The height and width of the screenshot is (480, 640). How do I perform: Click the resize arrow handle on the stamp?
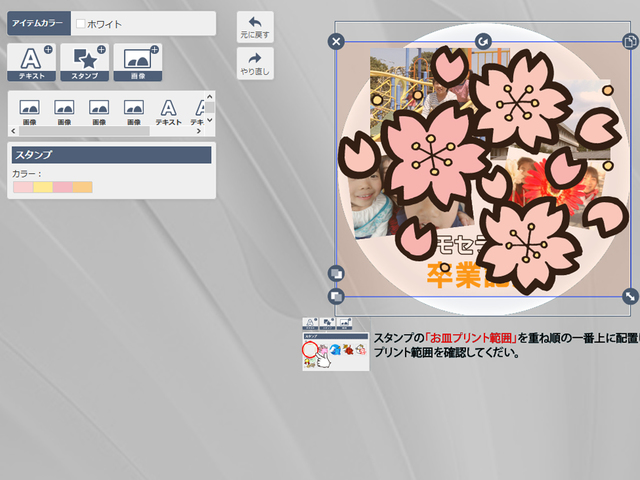pos(630,296)
